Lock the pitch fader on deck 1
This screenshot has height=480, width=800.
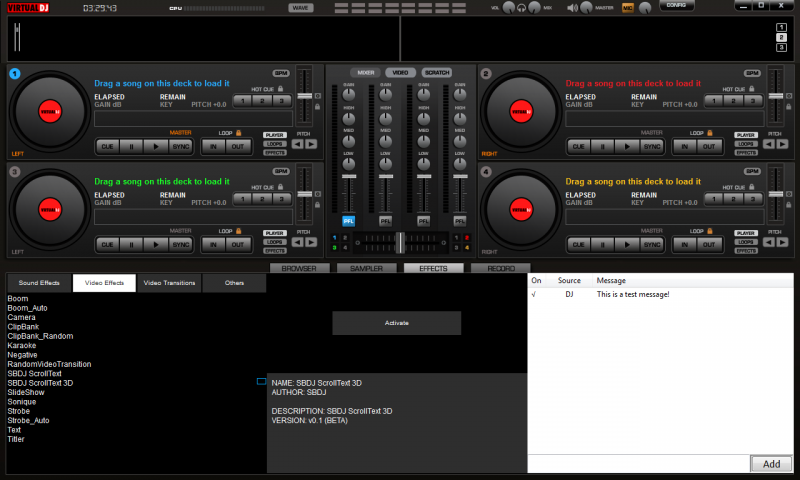click(x=317, y=107)
